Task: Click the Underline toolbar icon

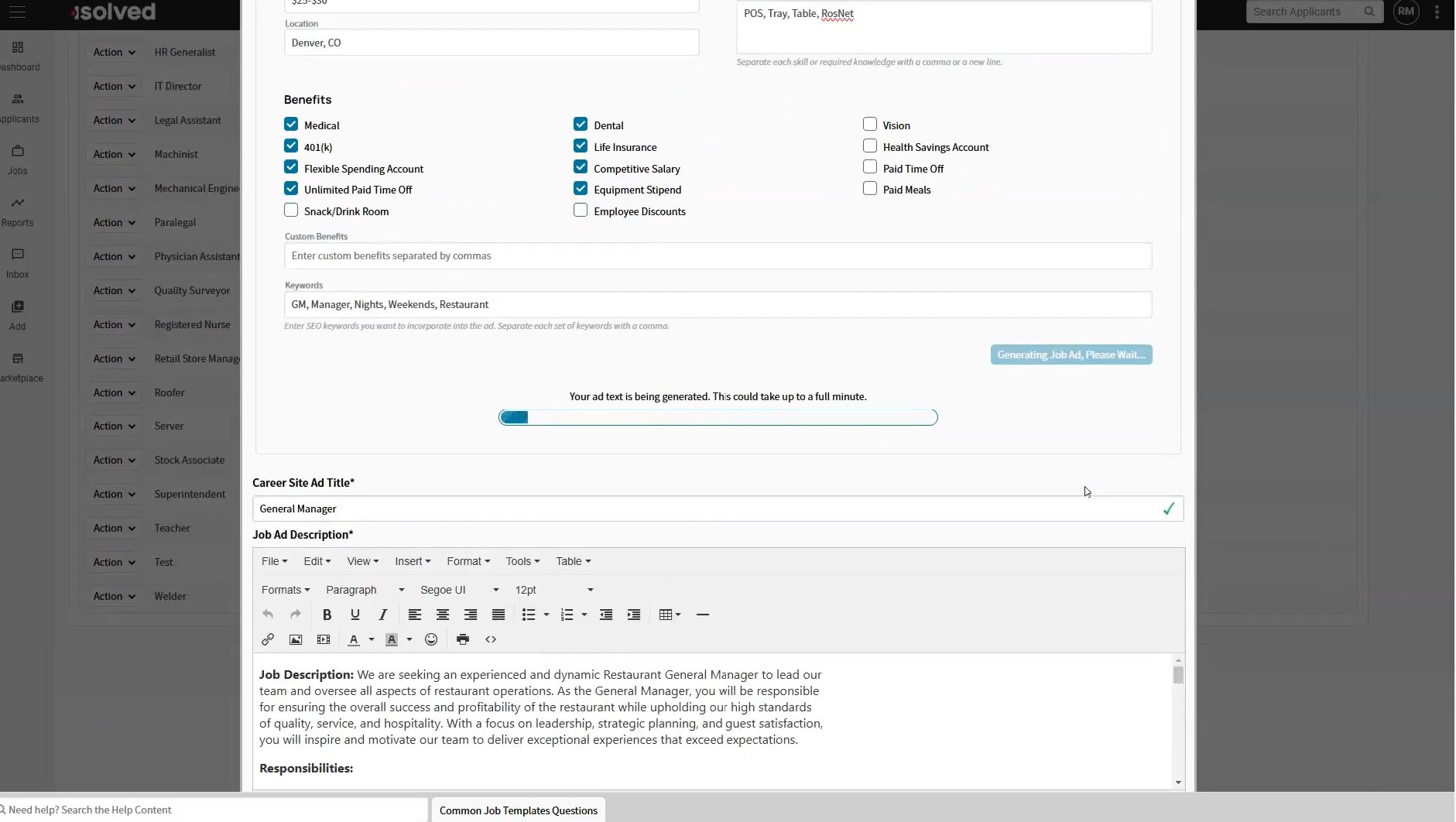Action: pyautogui.click(x=355, y=615)
